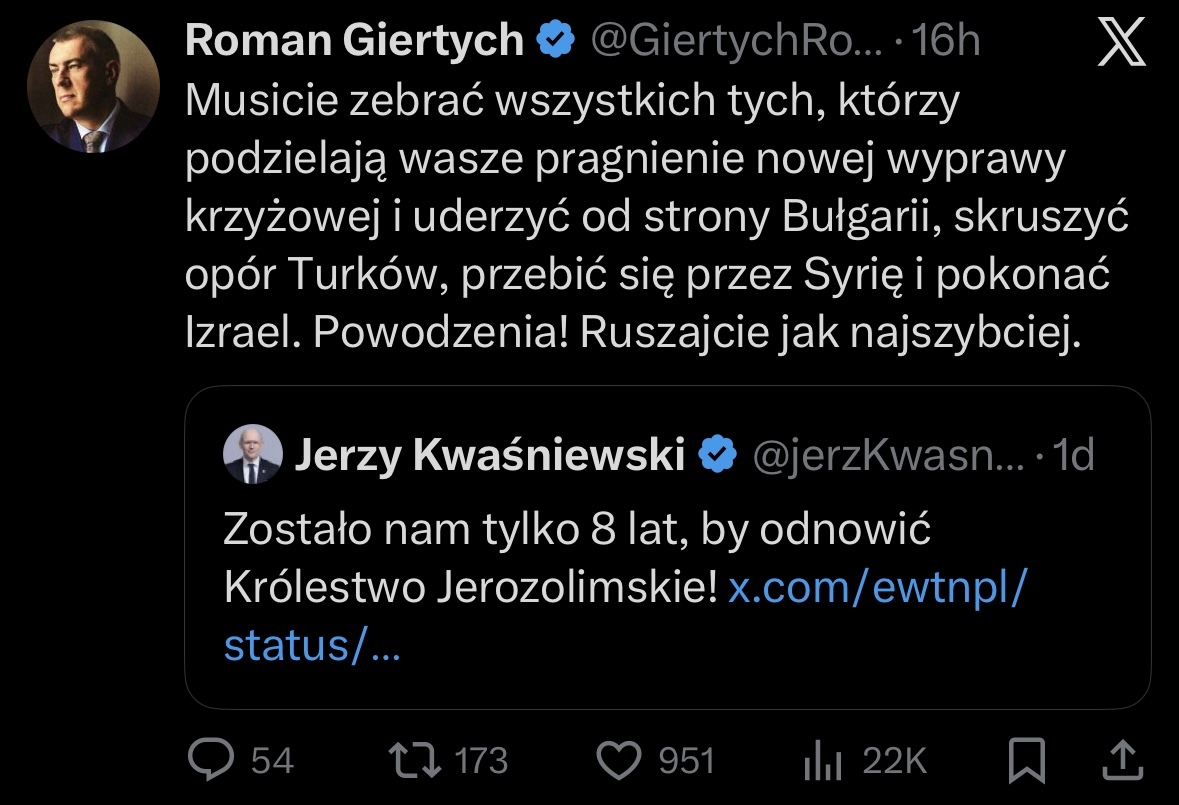
Task: Open the view analytics bar-chart icon
Action: (821, 762)
